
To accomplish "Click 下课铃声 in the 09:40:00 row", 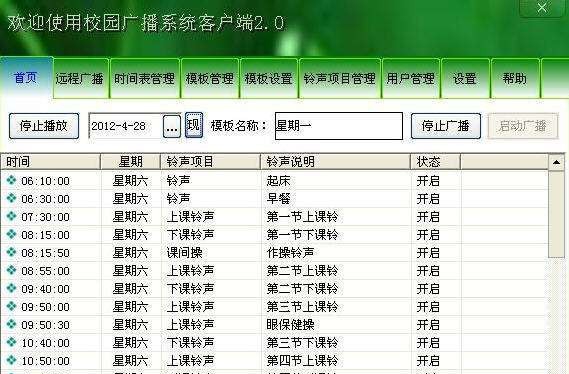I will tap(190, 289).
